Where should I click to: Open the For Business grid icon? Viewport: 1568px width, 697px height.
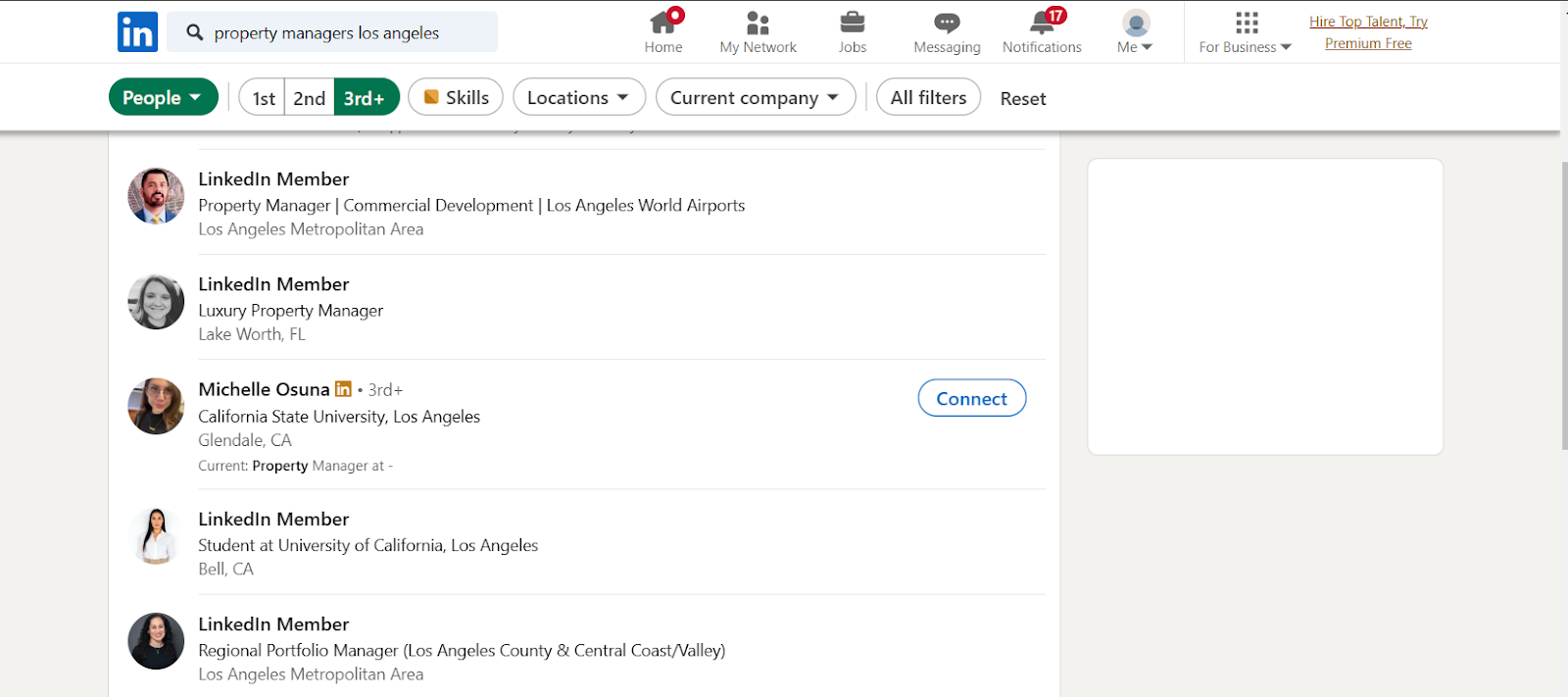(x=1247, y=23)
